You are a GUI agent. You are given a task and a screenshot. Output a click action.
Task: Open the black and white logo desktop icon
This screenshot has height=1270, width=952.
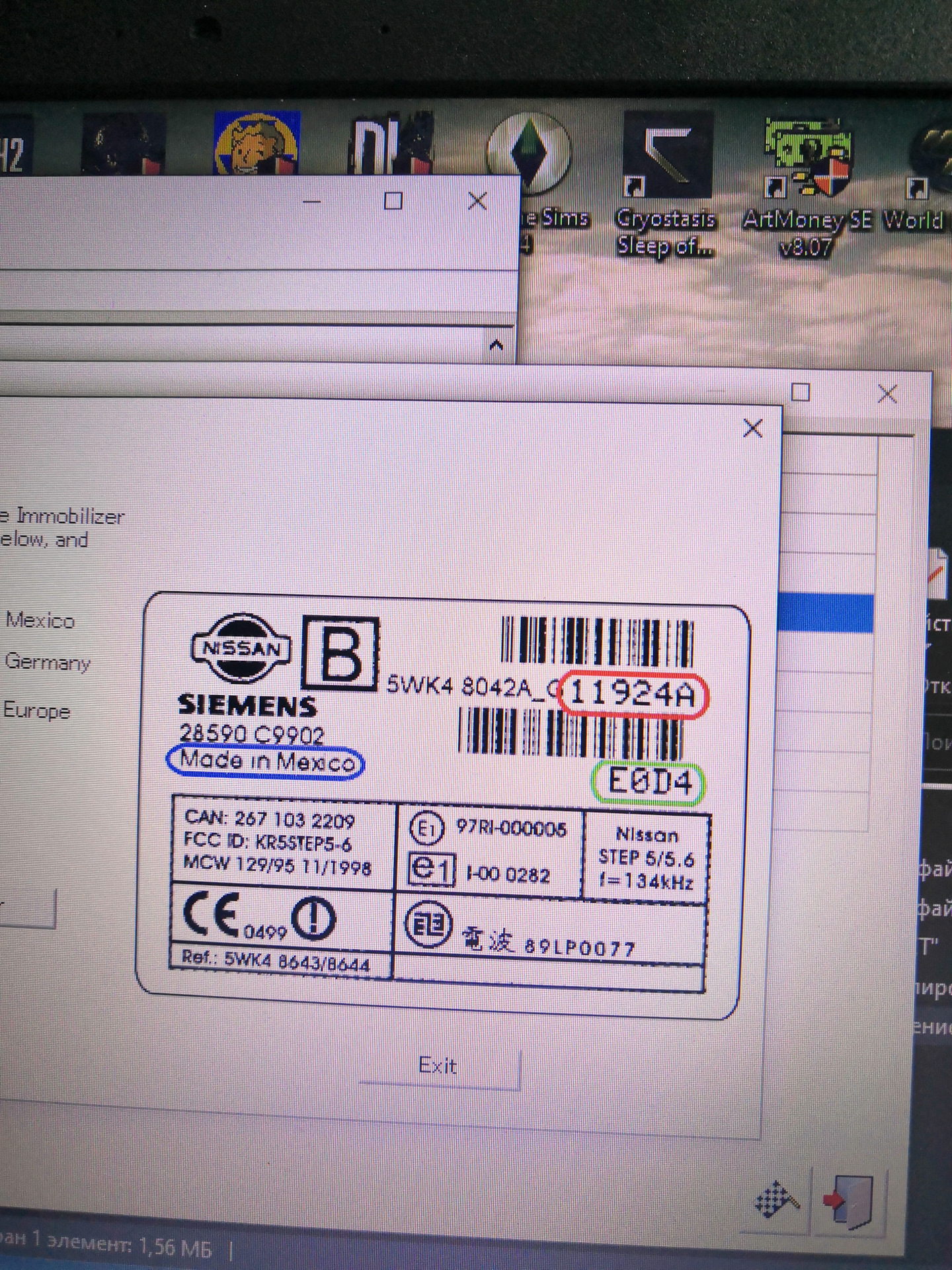(x=391, y=143)
